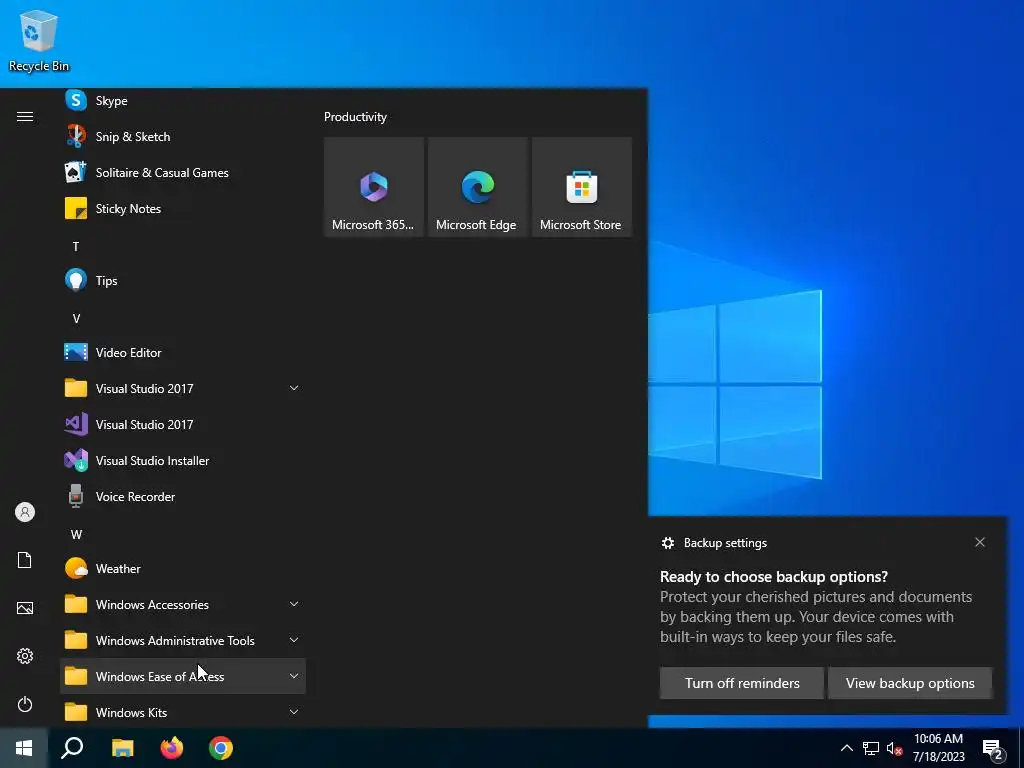Open the Weather app
This screenshot has height=768, width=1024.
183,568
